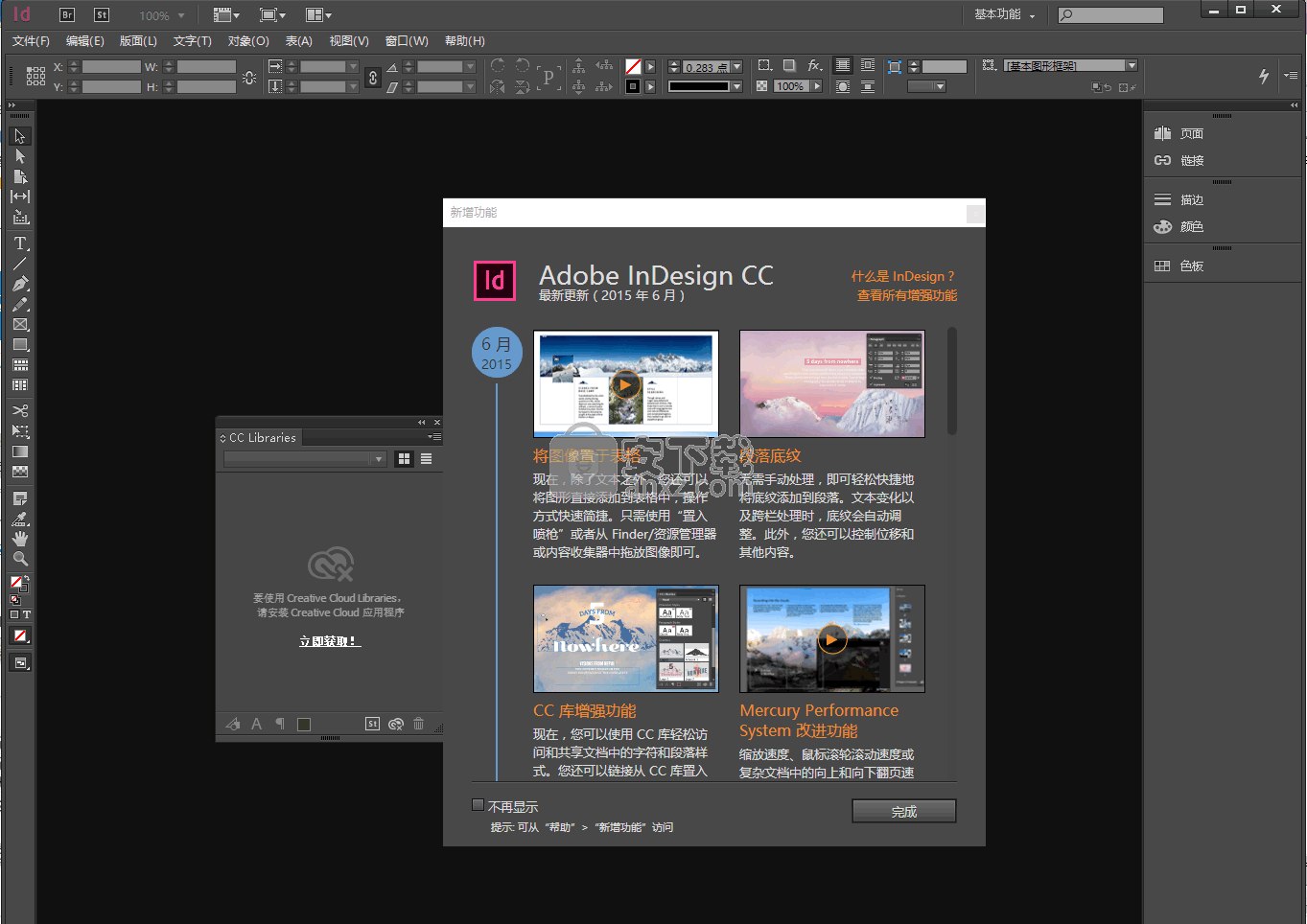Open the 什么是 InDesign？ link
Image resolution: width=1307 pixels, height=924 pixels.
[903, 276]
